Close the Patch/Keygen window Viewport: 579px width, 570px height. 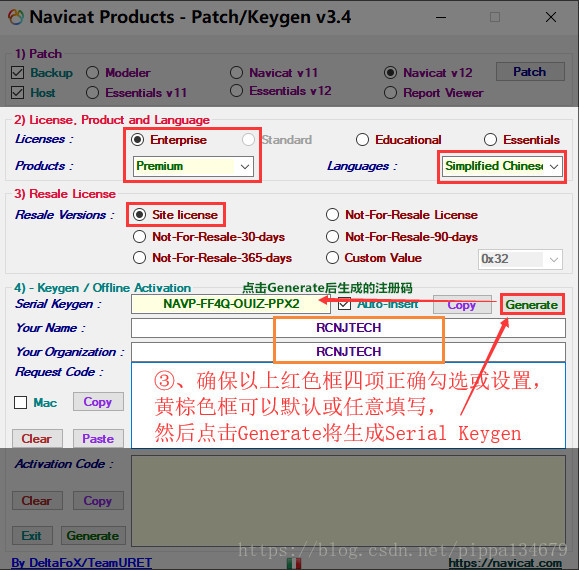click(x=551, y=17)
